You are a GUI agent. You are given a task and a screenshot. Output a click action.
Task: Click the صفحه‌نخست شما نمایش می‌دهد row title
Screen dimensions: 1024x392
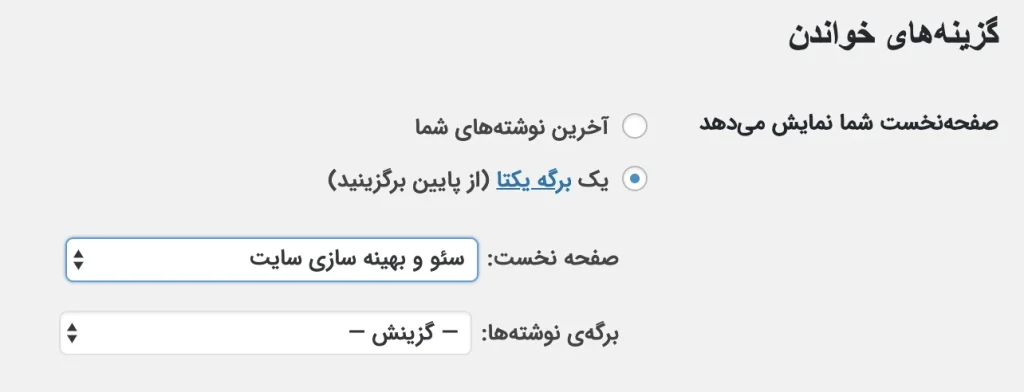849,124
